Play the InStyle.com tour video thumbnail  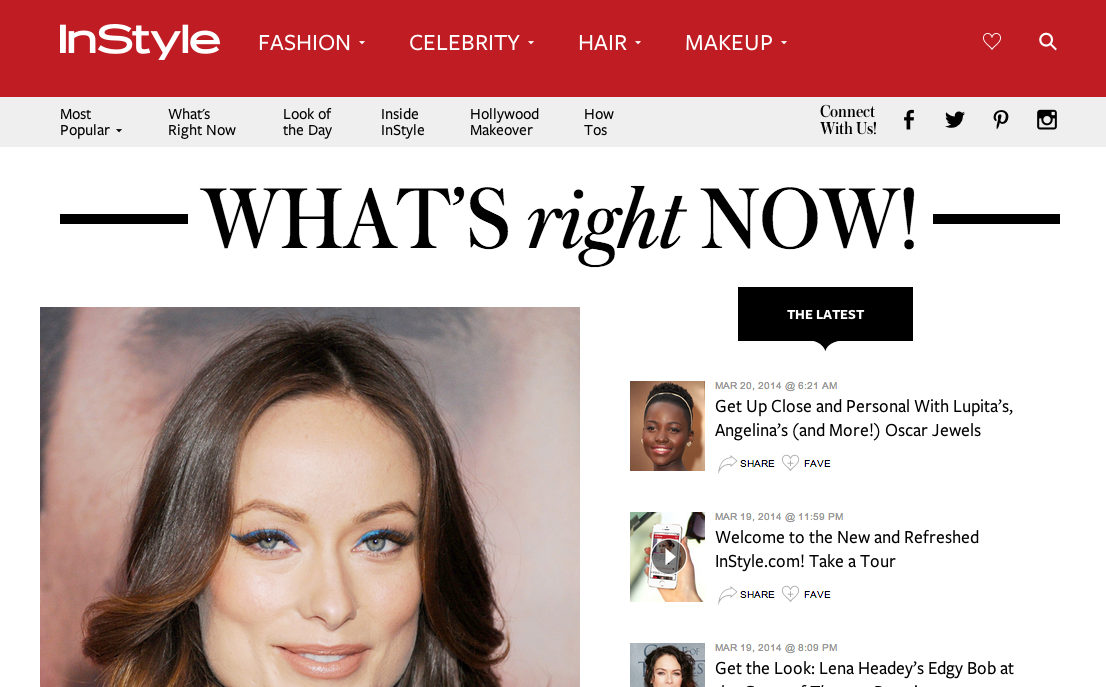pyautogui.click(x=667, y=557)
